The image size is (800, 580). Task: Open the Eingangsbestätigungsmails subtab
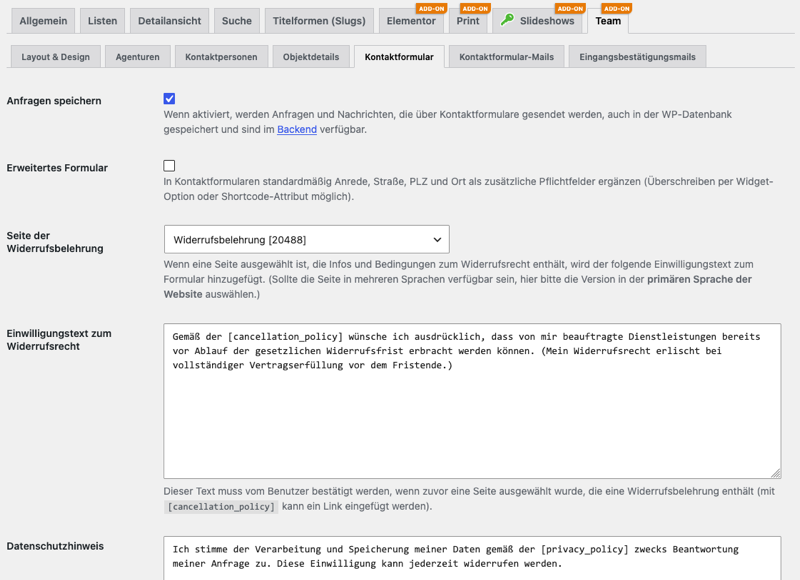[x=637, y=57]
